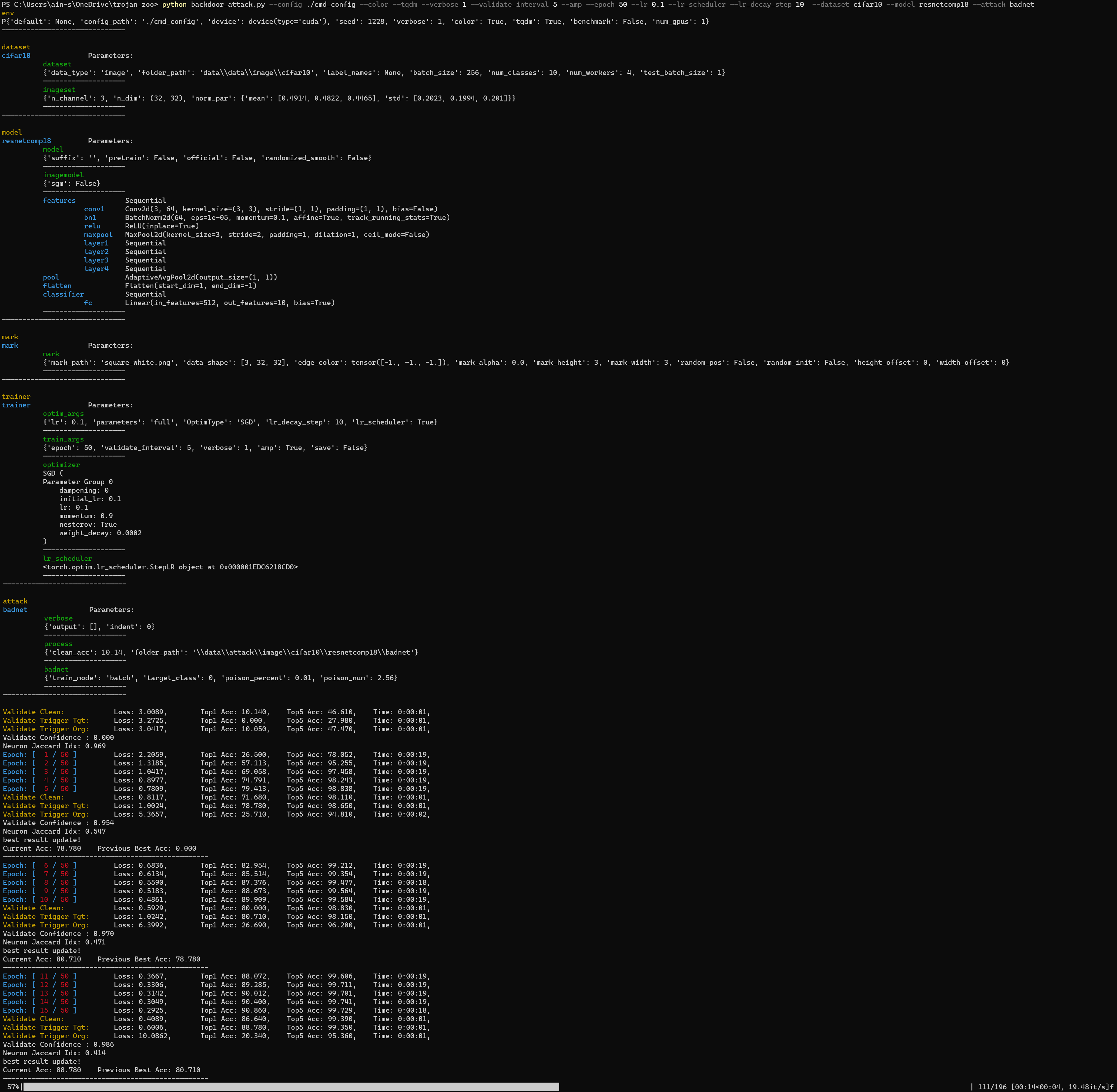
Task: Click the 'Neuron Jaccard Idx: 0.547' line
Action: pos(54,831)
